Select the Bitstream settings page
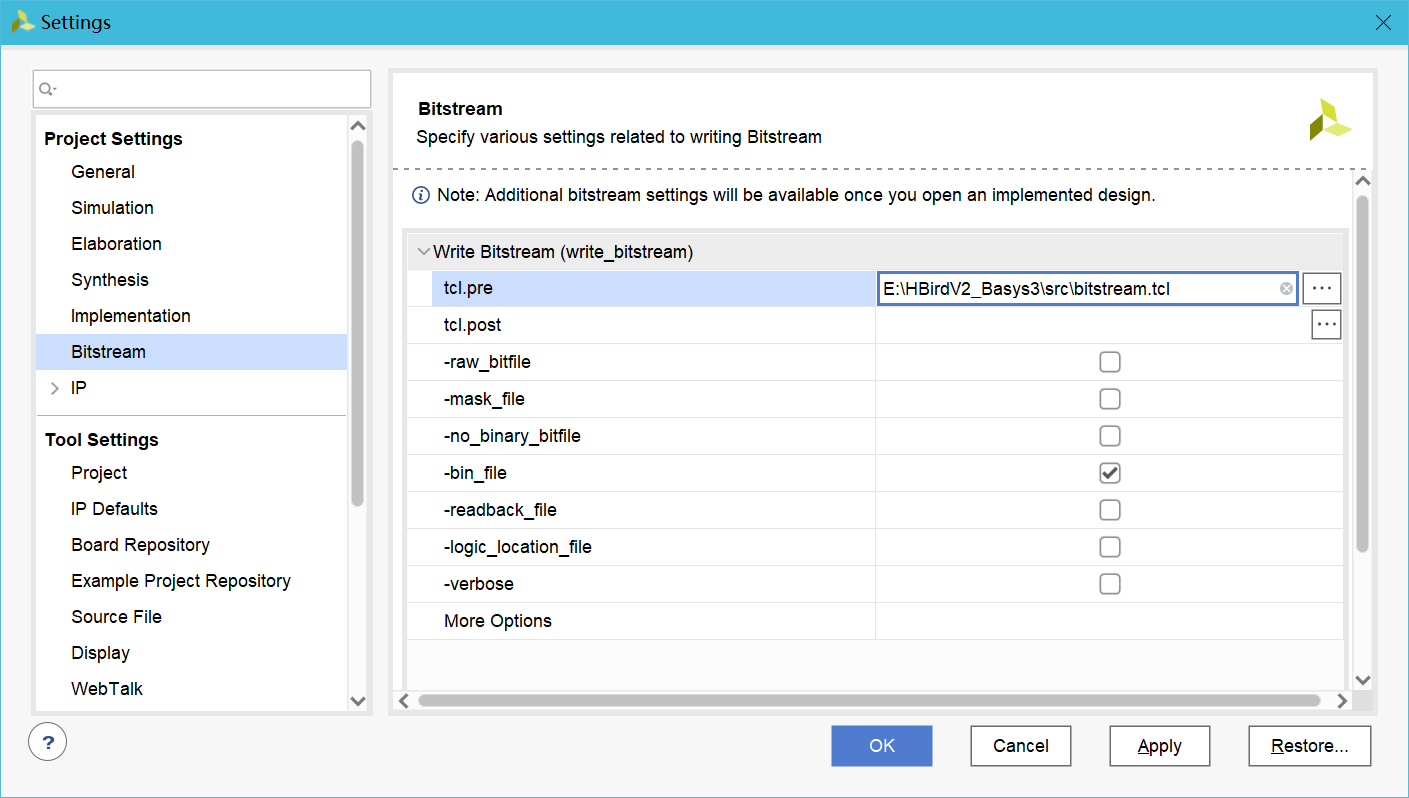 tap(192, 352)
